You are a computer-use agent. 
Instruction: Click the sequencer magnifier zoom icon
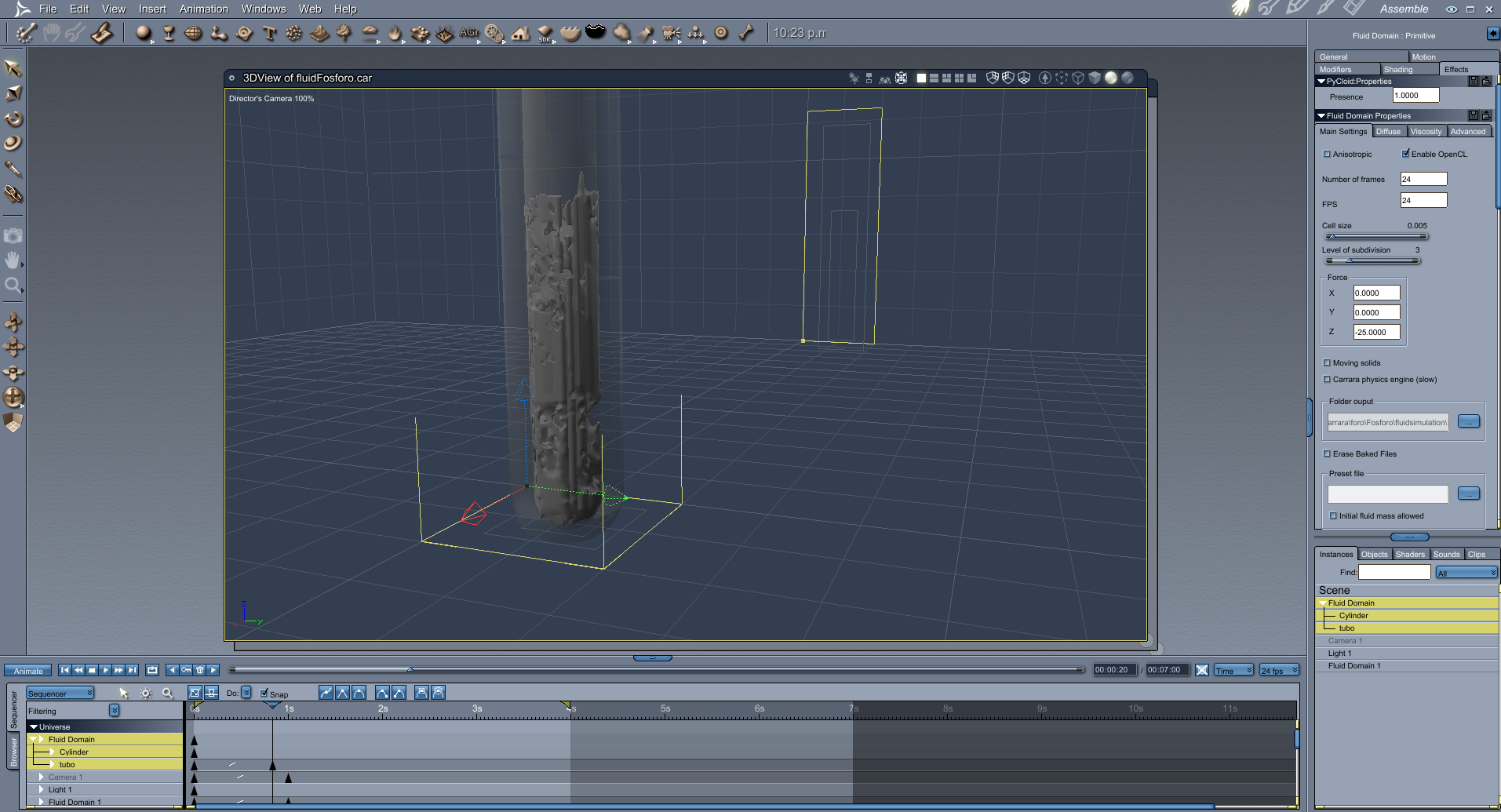(167, 693)
